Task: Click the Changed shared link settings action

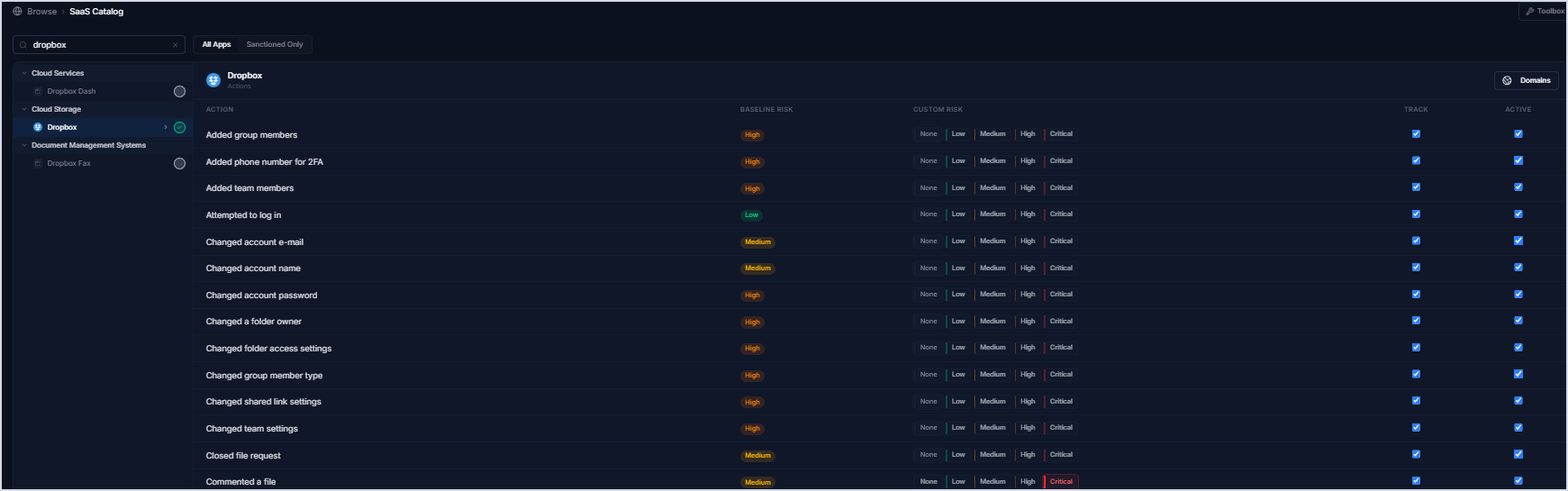Action: coord(264,402)
